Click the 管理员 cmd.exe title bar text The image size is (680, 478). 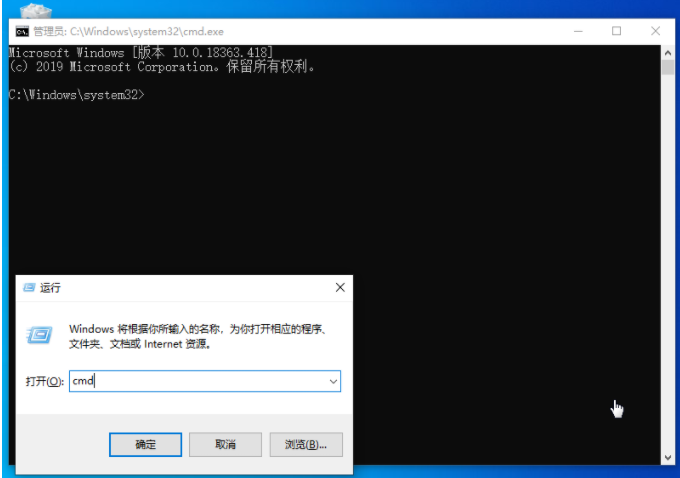click(x=128, y=31)
